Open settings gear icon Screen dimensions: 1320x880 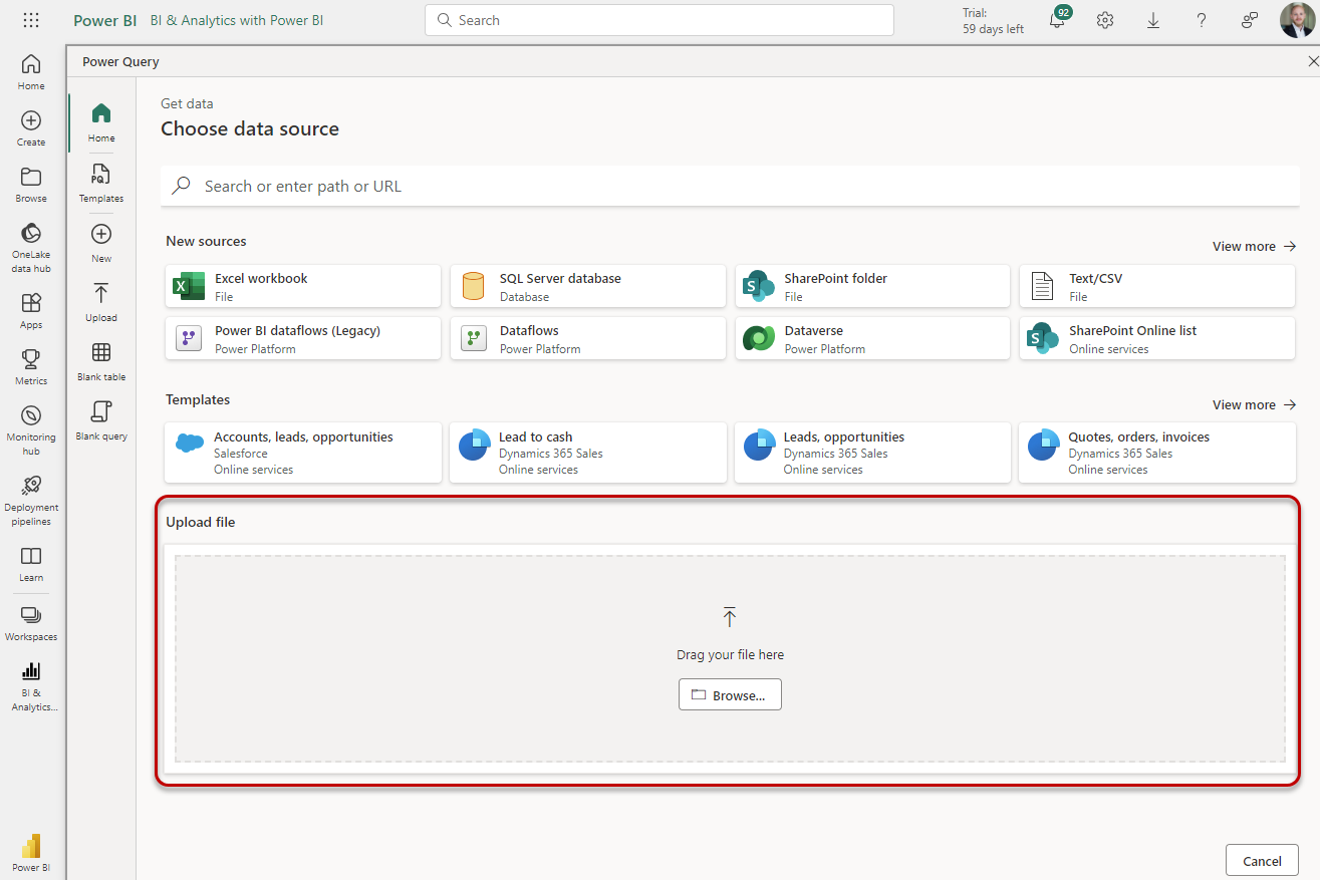1105,20
